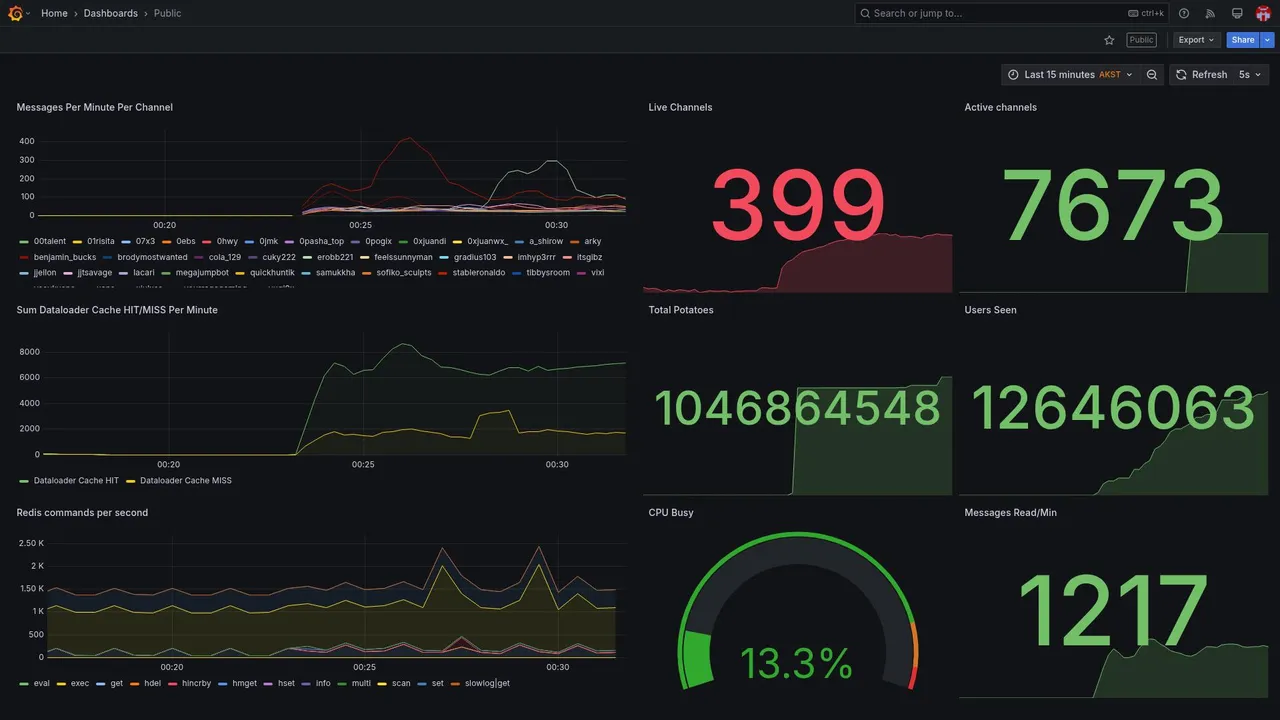Star this dashboard as favorite
Viewport: 1280px width, 720px height.
point(1109,40)
